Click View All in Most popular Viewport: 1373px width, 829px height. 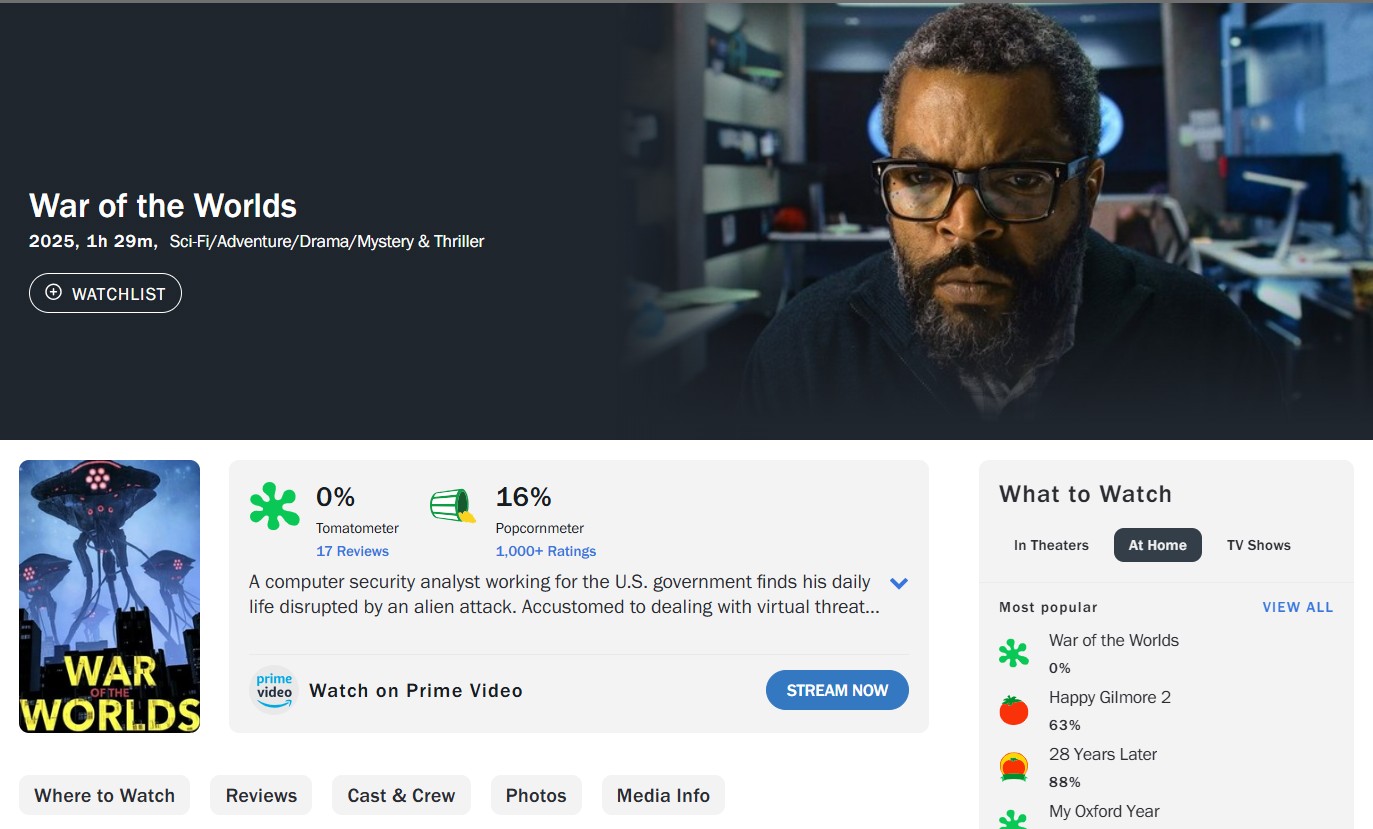1297,607
